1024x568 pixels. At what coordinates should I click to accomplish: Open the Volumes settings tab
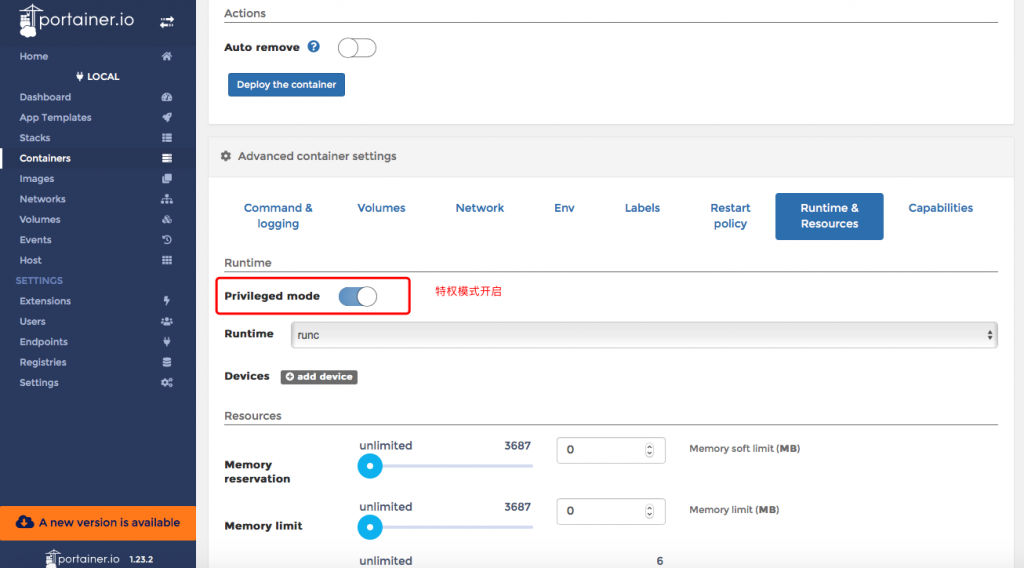381,208
